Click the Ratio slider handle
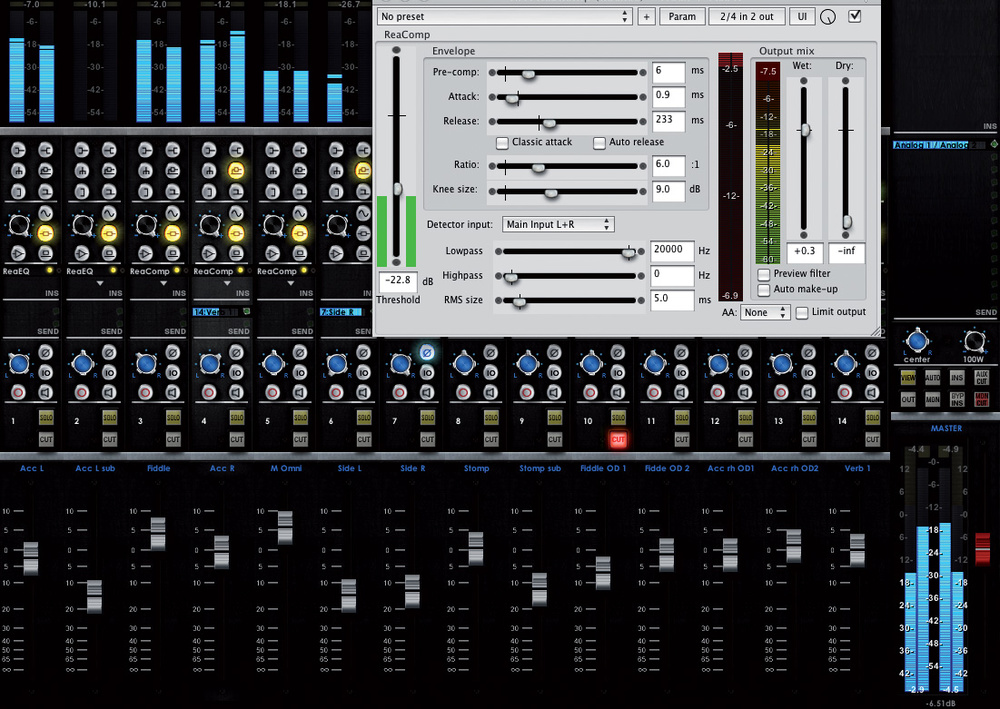The image size is (1000, 709). (x=538, y=167)
